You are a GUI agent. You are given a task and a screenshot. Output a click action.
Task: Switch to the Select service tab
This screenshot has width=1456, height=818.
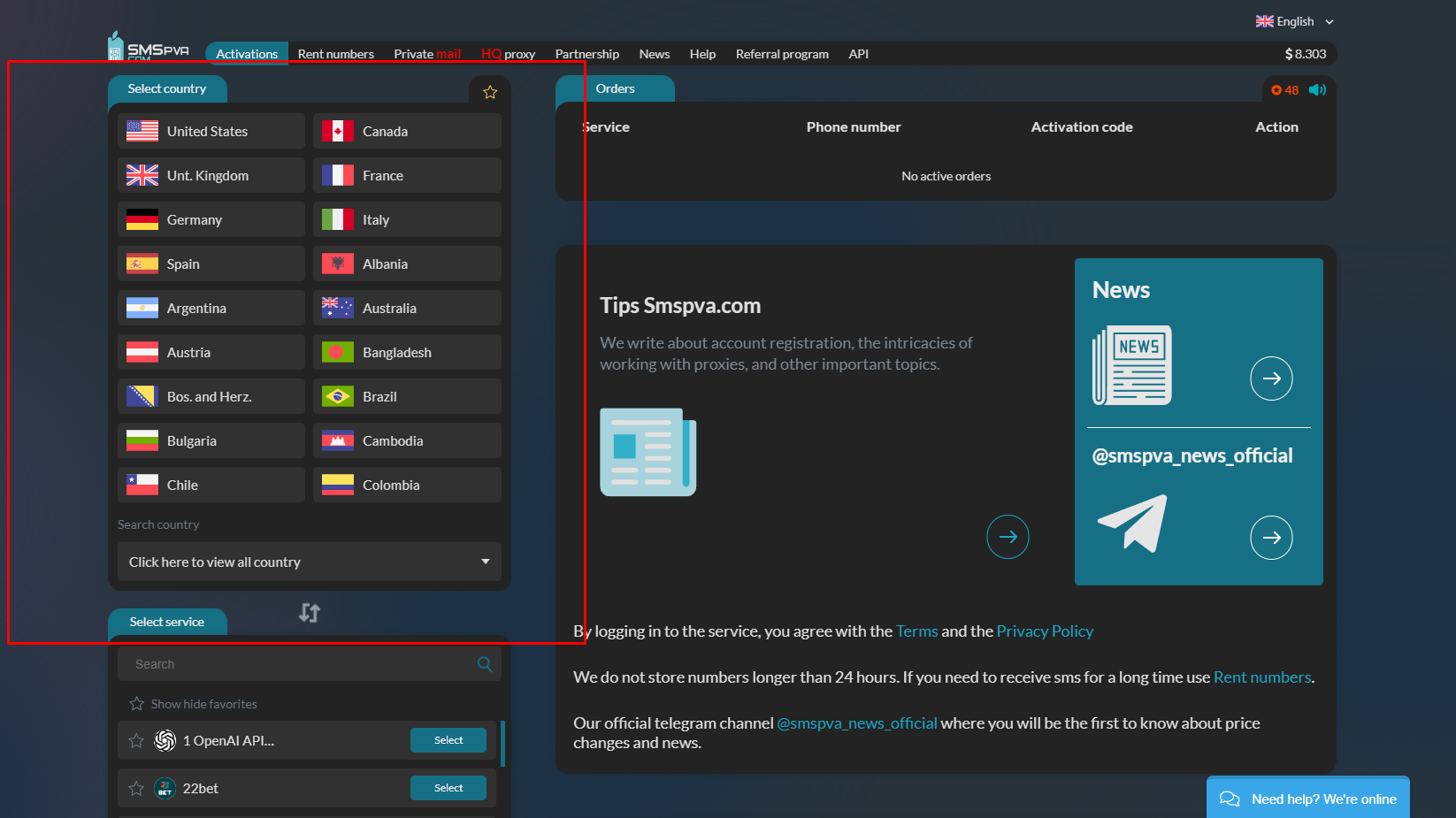click(x=167, y=622)
